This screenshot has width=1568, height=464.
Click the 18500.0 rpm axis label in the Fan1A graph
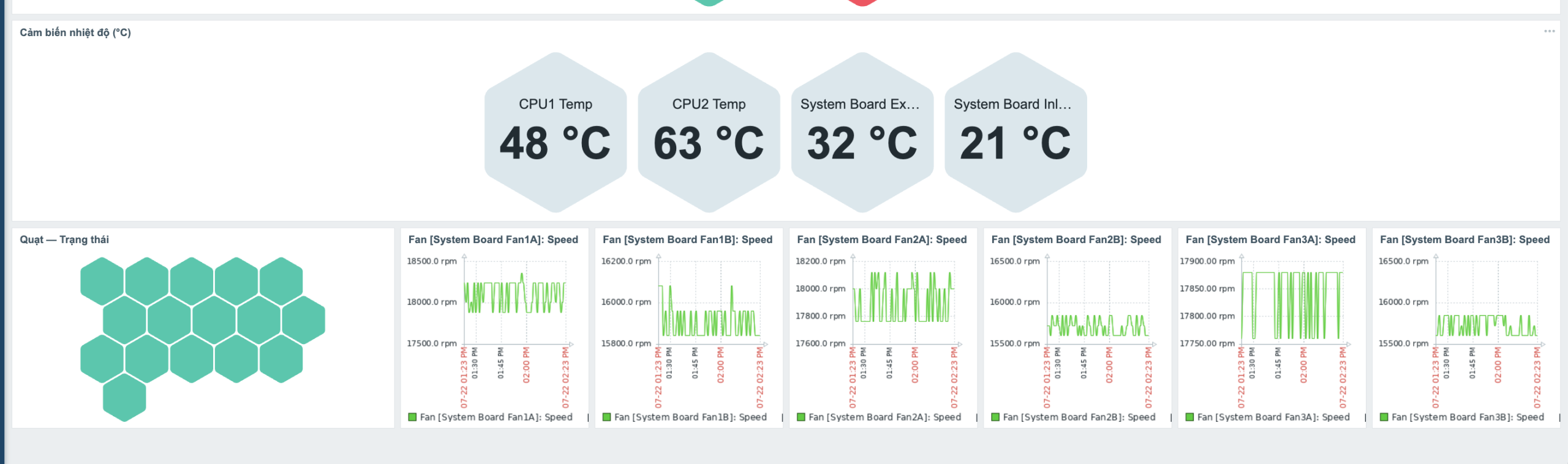tap(432, 261)
